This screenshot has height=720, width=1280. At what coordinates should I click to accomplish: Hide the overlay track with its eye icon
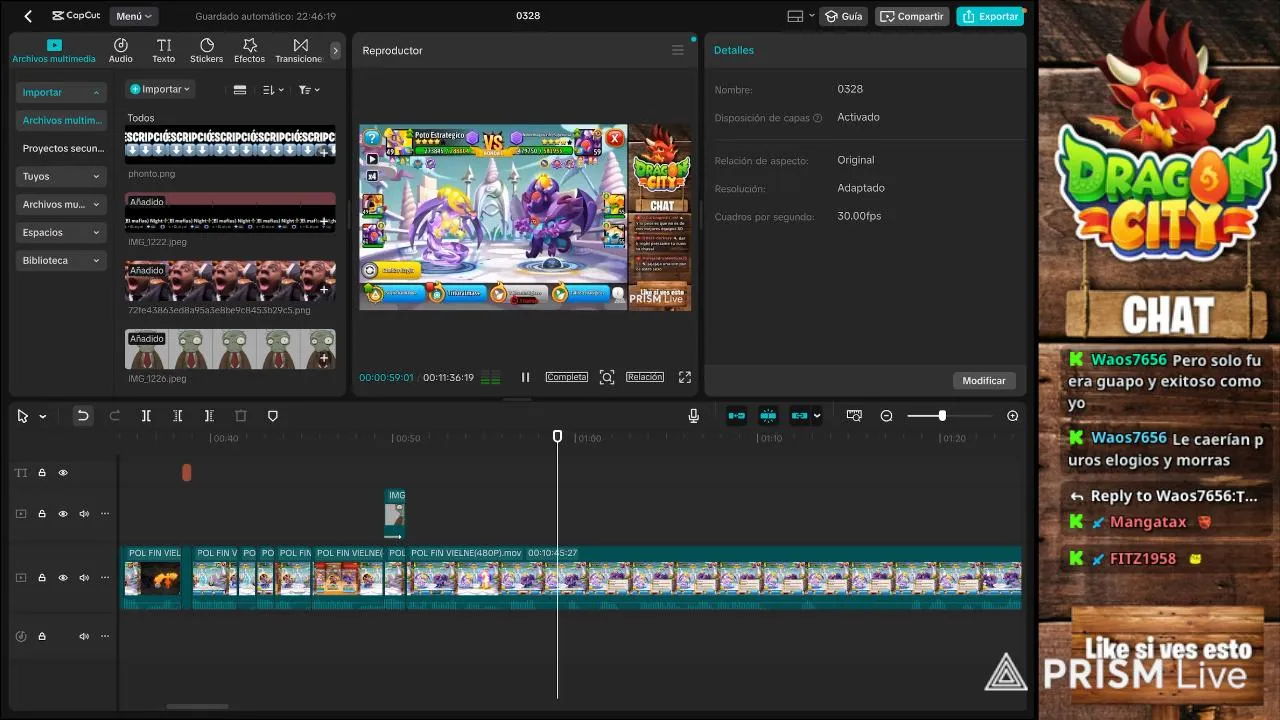coord(63,514)
